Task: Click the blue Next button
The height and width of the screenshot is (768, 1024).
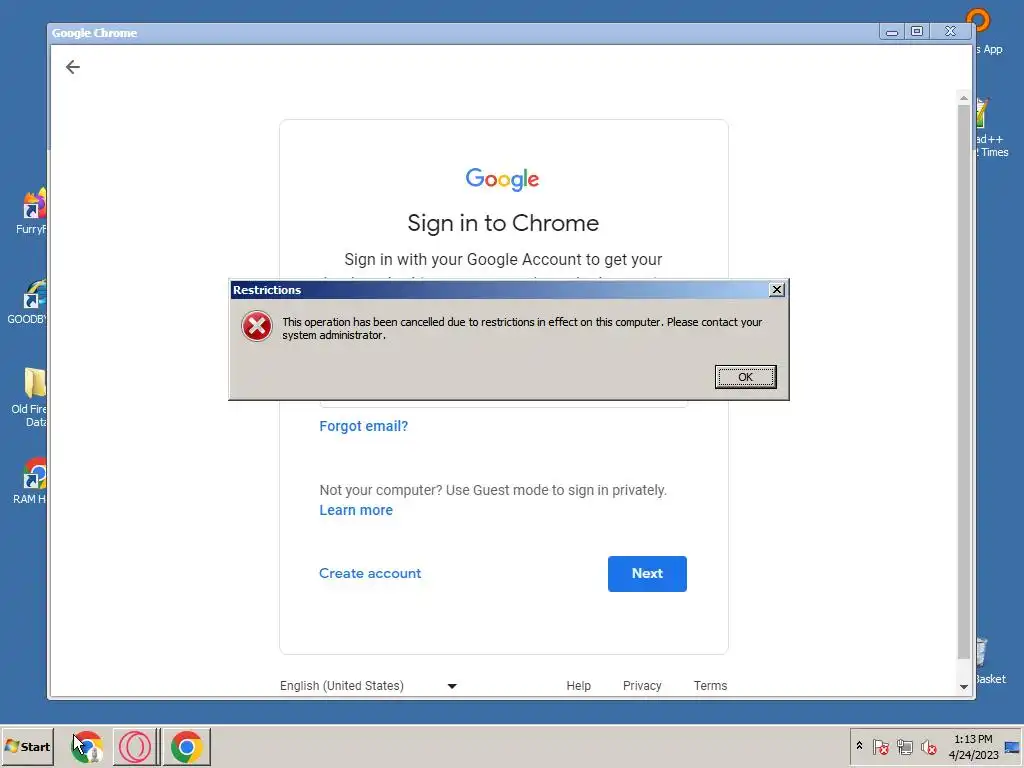Action: pos(647,573)
